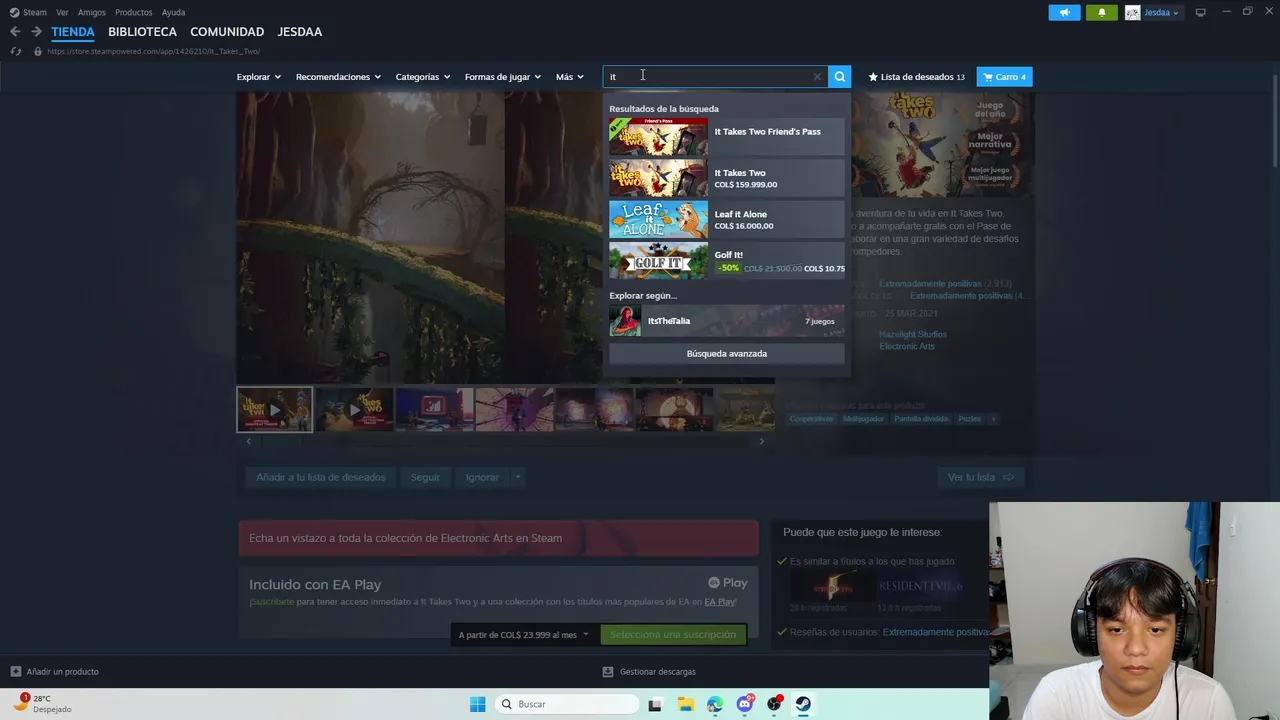Click the Ver tu lista button
1280x720 pixels.
[x=981, y=477]
